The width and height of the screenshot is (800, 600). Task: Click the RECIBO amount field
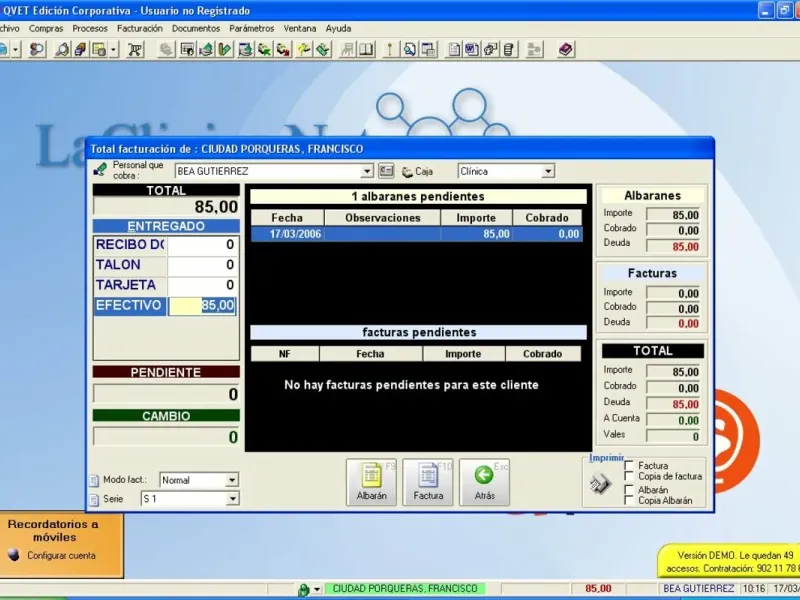tap(202, 245)
